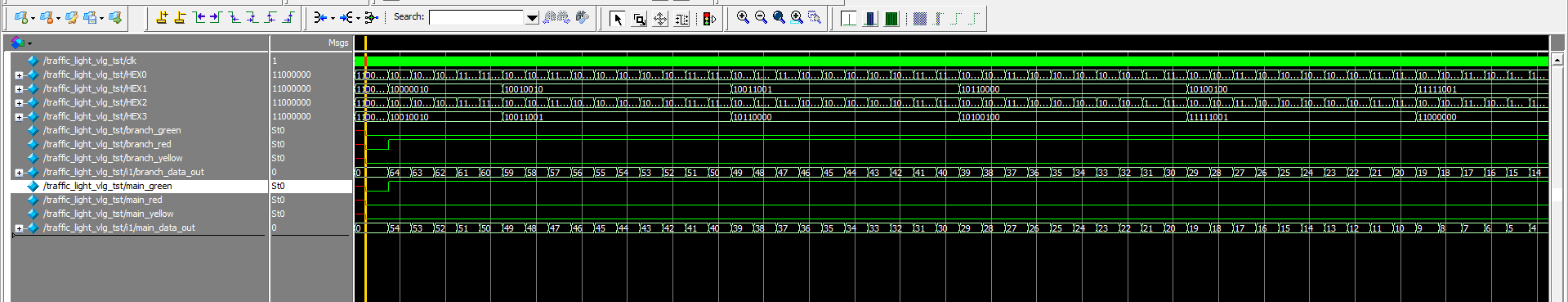
Task: Open dropdown arrow beside the add-wave icon
Action: point(33,18)
